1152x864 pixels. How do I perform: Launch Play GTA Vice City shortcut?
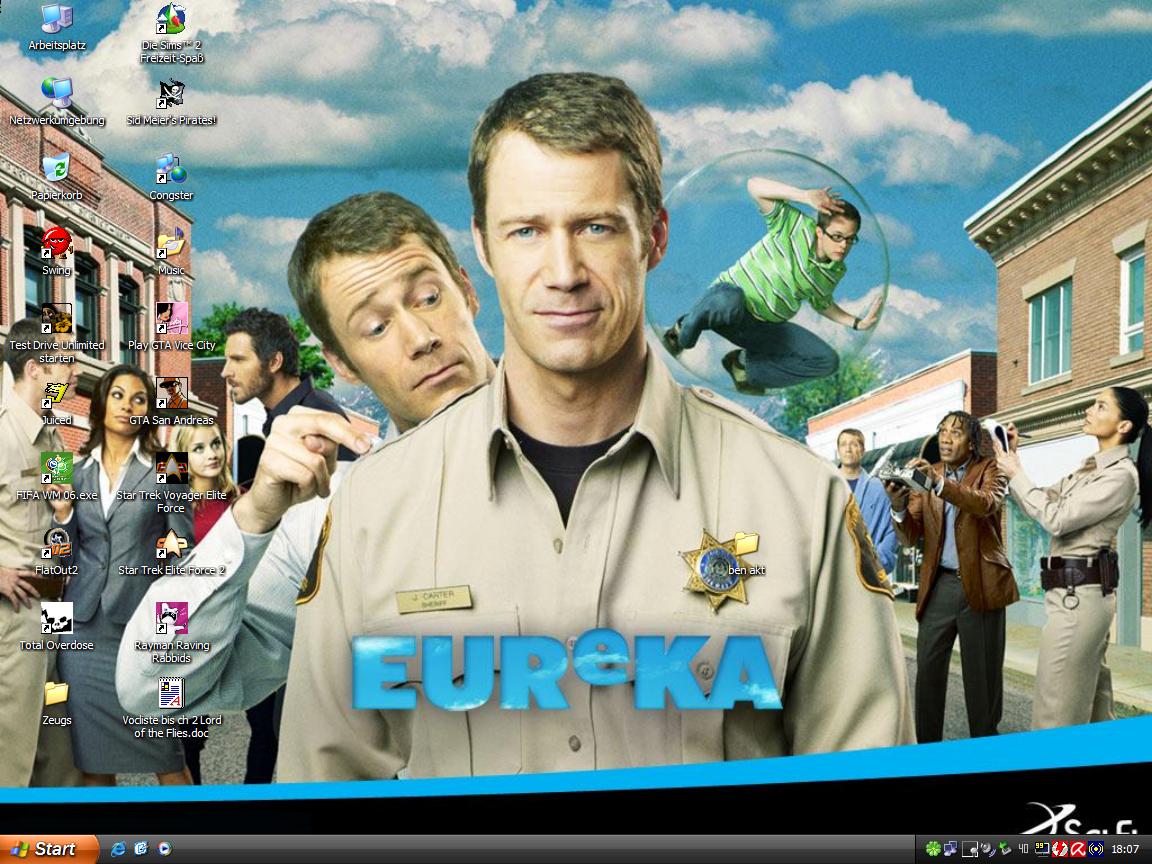pos(171,319)
